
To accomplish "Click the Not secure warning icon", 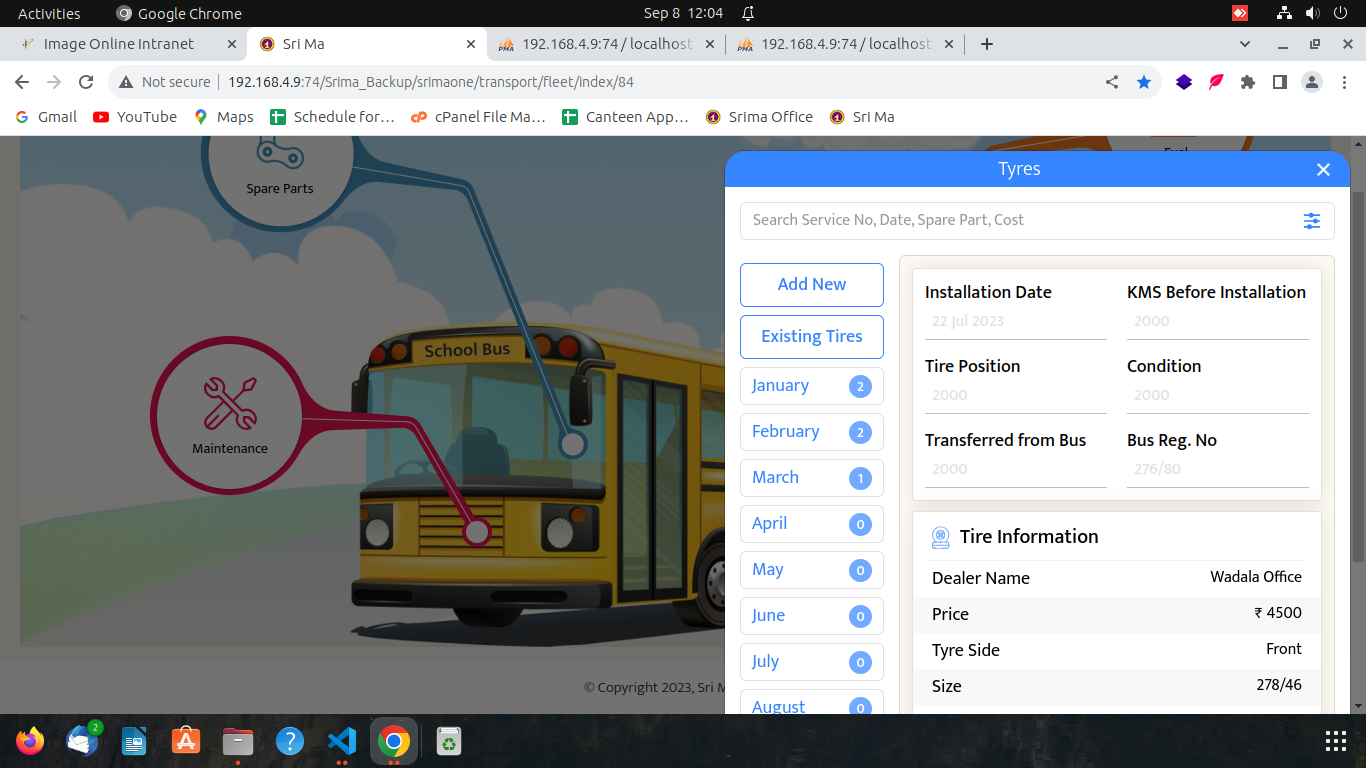I will pos(126,82).
